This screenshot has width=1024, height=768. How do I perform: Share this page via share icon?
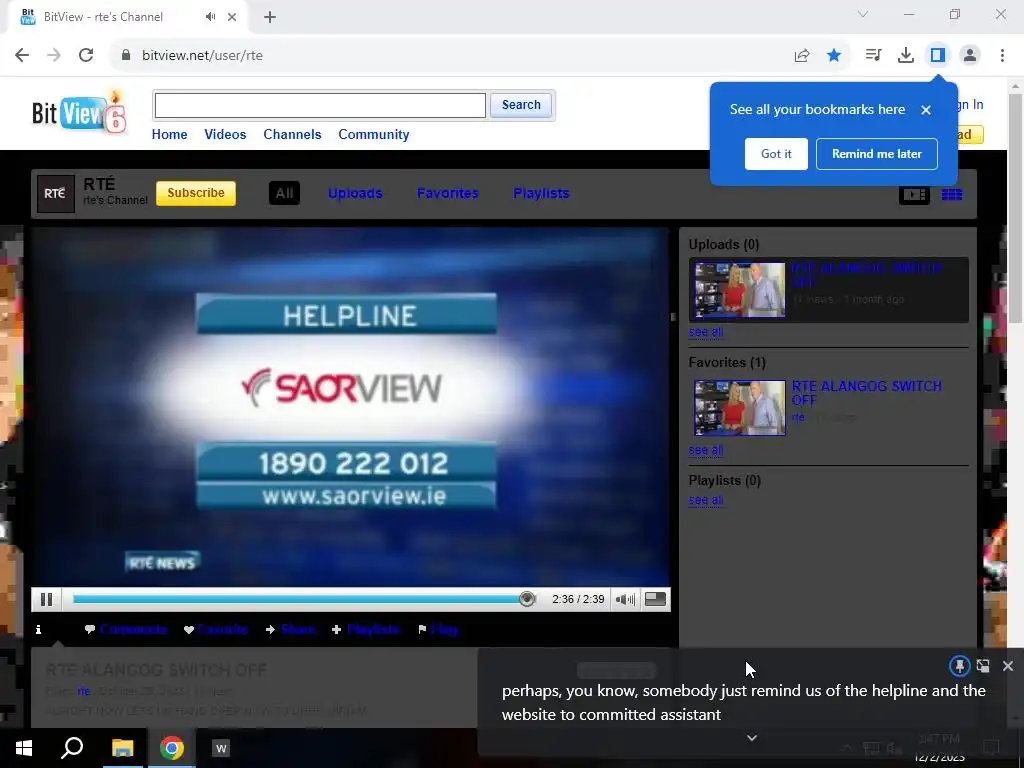pos(802,56)
